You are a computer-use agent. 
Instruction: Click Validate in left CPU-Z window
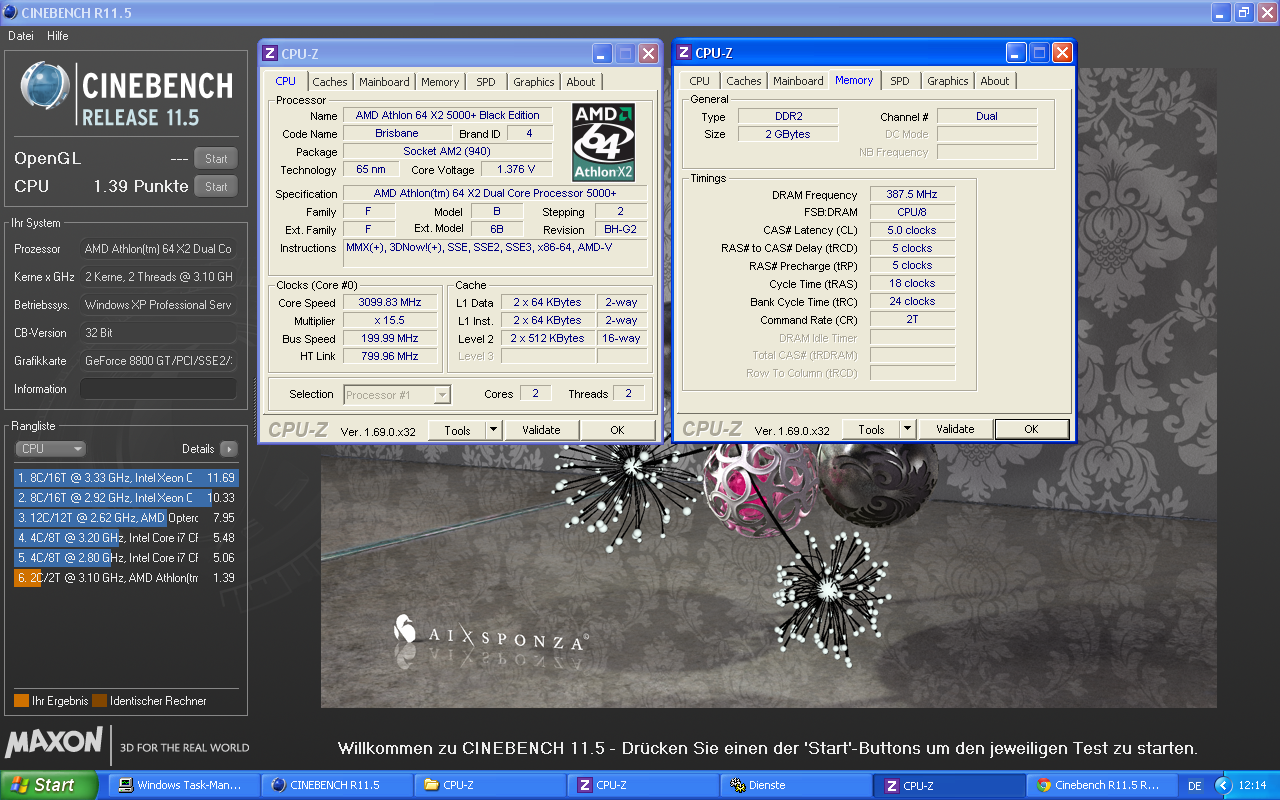click(541, 430)
